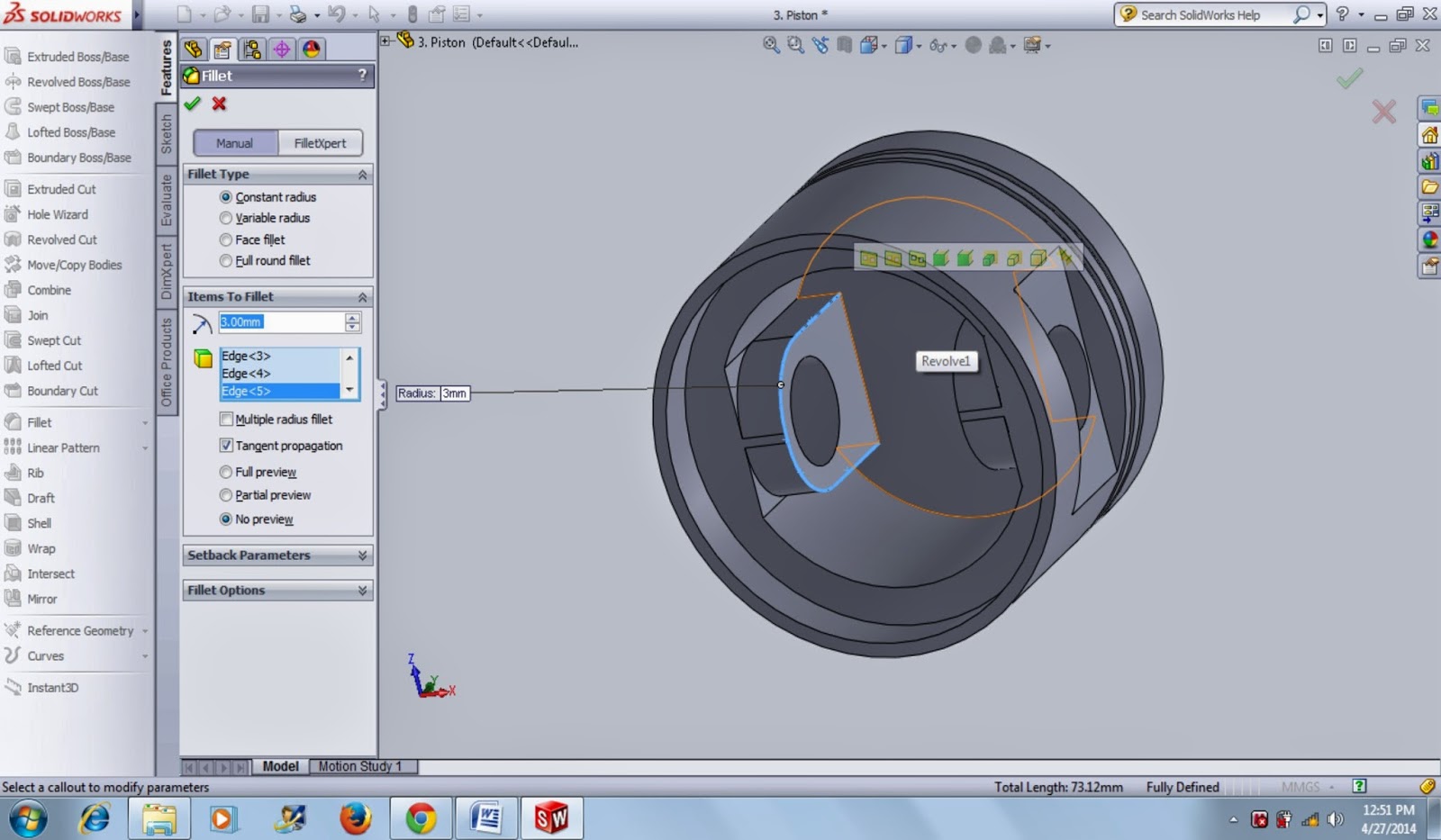Accept the fillet with the green checkmark
Viewport: 1441px width, 840px height.
[192, 104]
